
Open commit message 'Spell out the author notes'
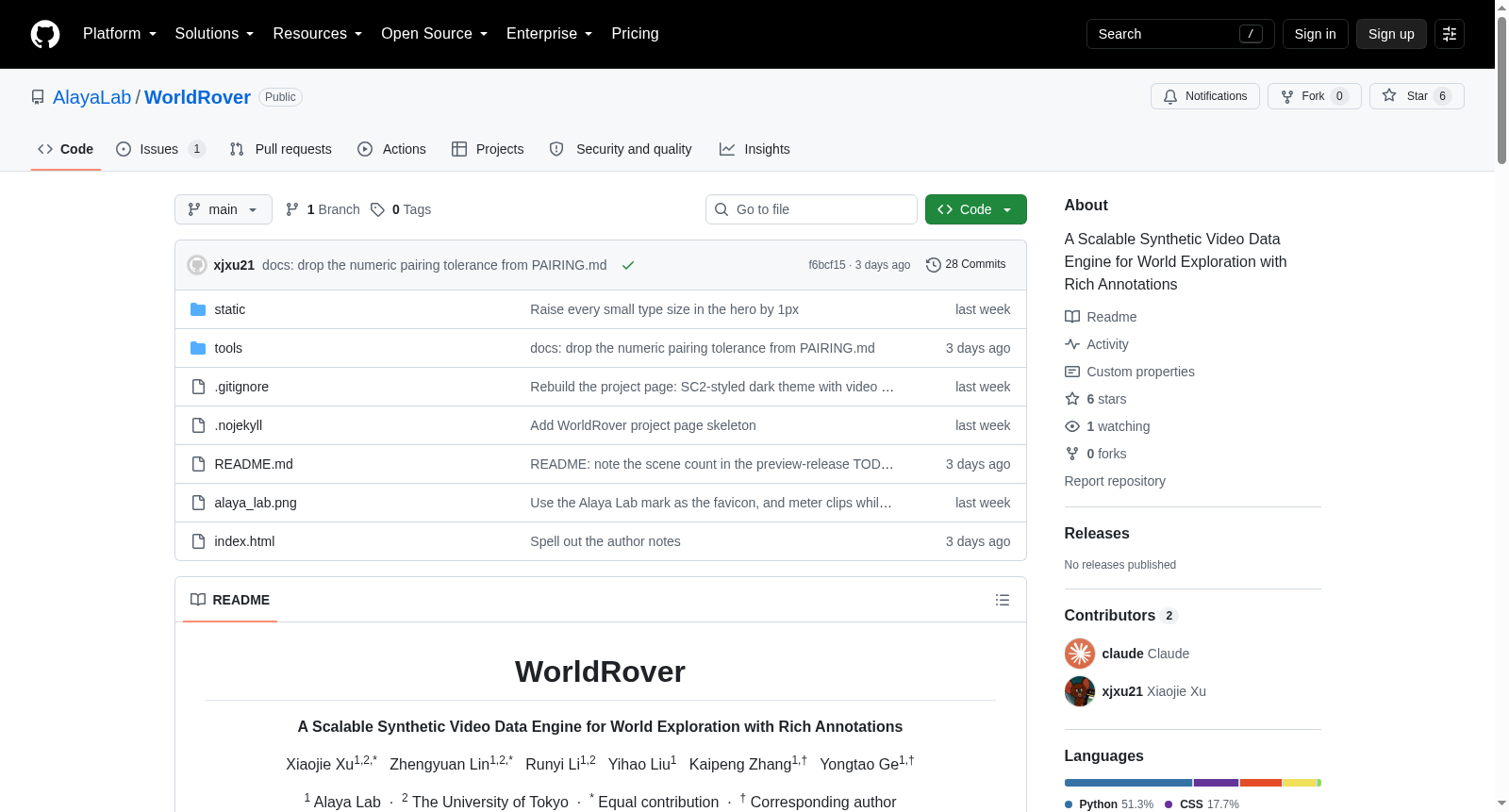click(x=605, y=541)
